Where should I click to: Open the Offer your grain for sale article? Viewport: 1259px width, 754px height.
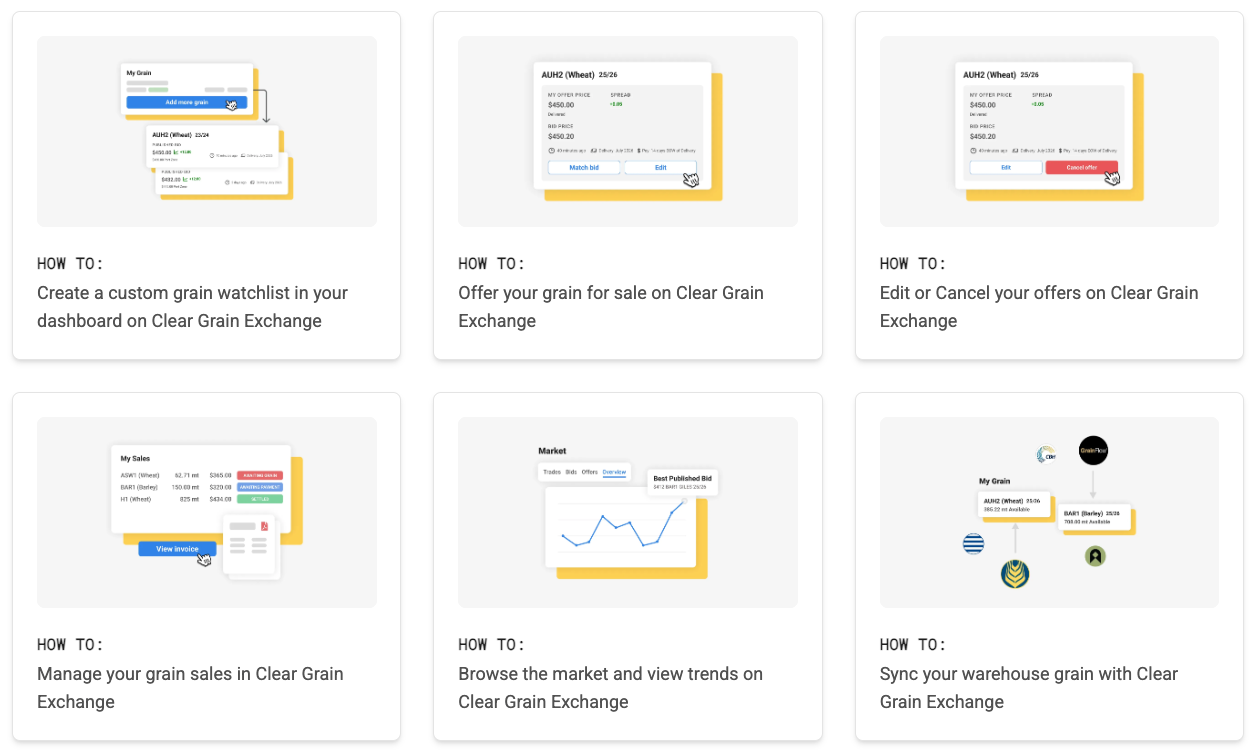pyautogui.click(x=610, y=307)
